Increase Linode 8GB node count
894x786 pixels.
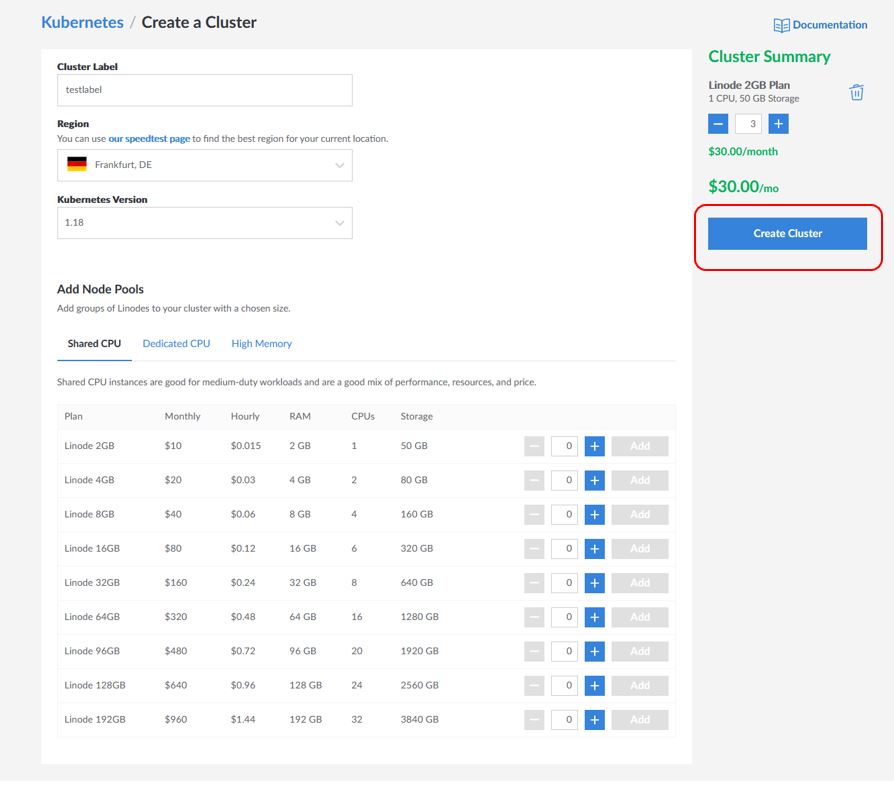pos(595,515)
